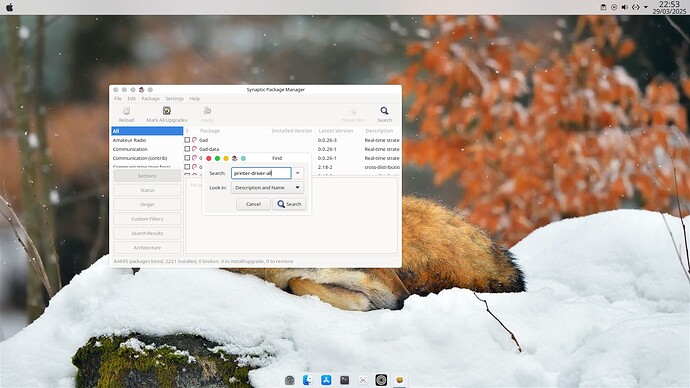Image resolution: width=690 pixels, height=388 pixels.
Task: Click the Mark All Upgrades toolbar icon
Action: pyautogui.click(x=167, y=111)
